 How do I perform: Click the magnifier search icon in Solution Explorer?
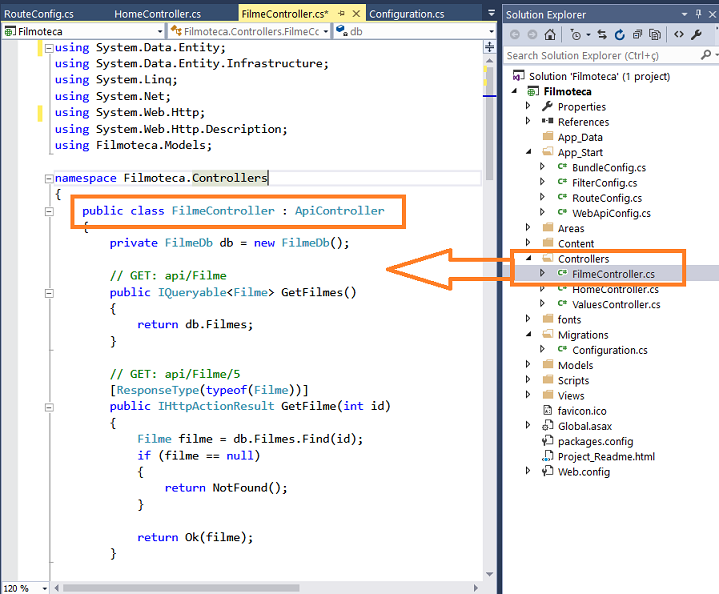click(x=706, y=55)
